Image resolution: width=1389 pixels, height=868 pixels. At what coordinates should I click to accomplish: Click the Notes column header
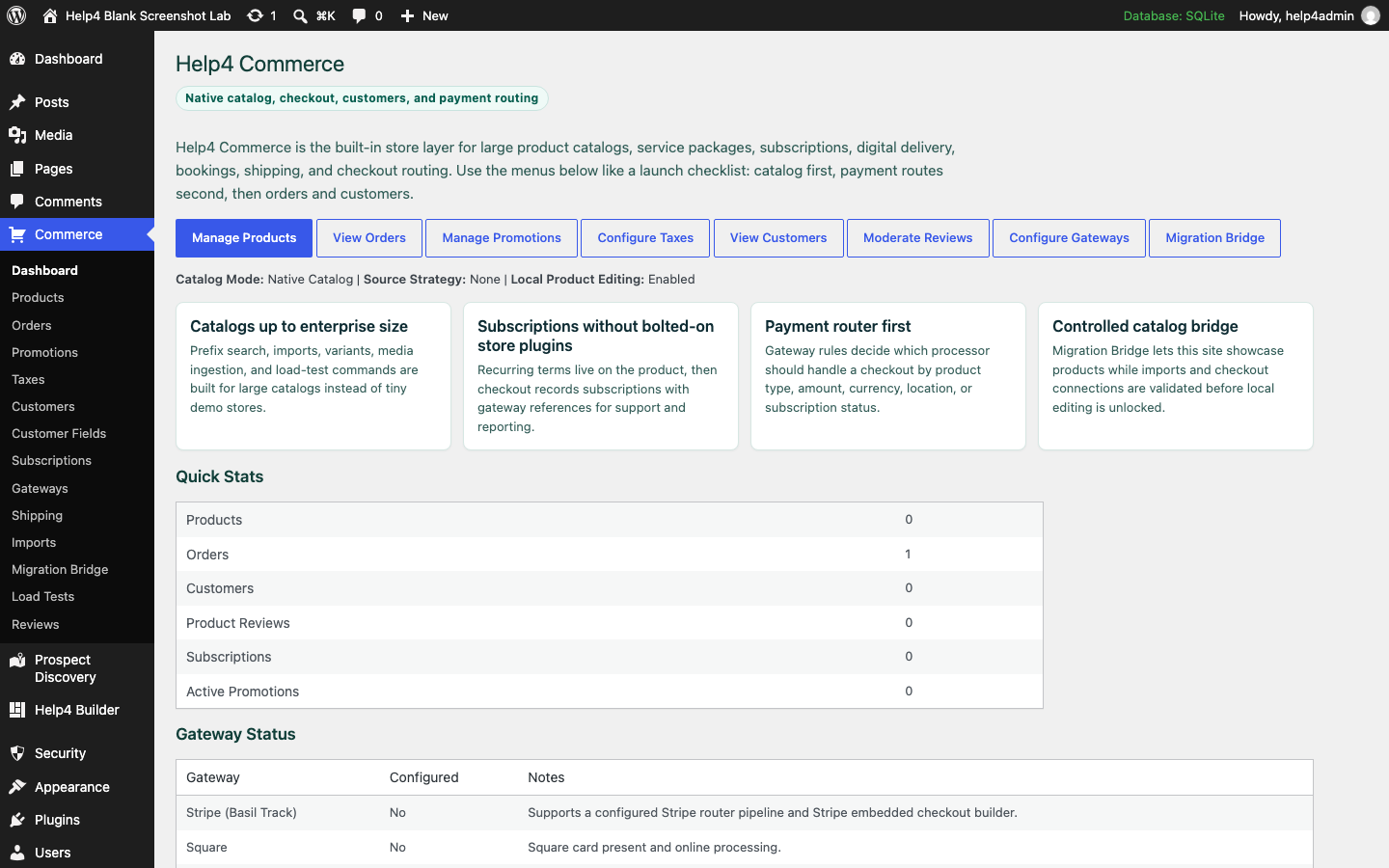pyautogui.click(x=546, y=777)
